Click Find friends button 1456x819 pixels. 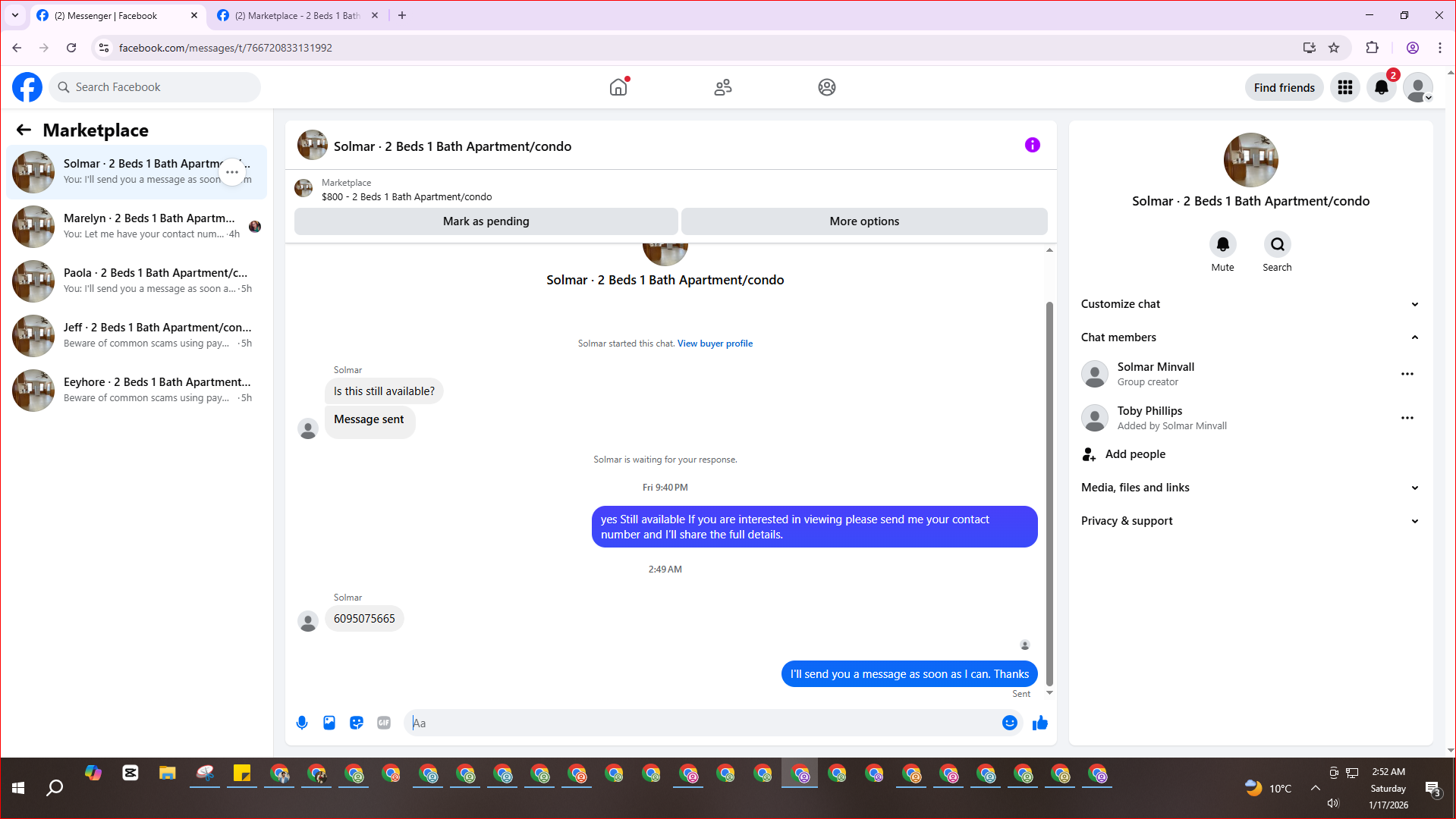coord(1284,88)
